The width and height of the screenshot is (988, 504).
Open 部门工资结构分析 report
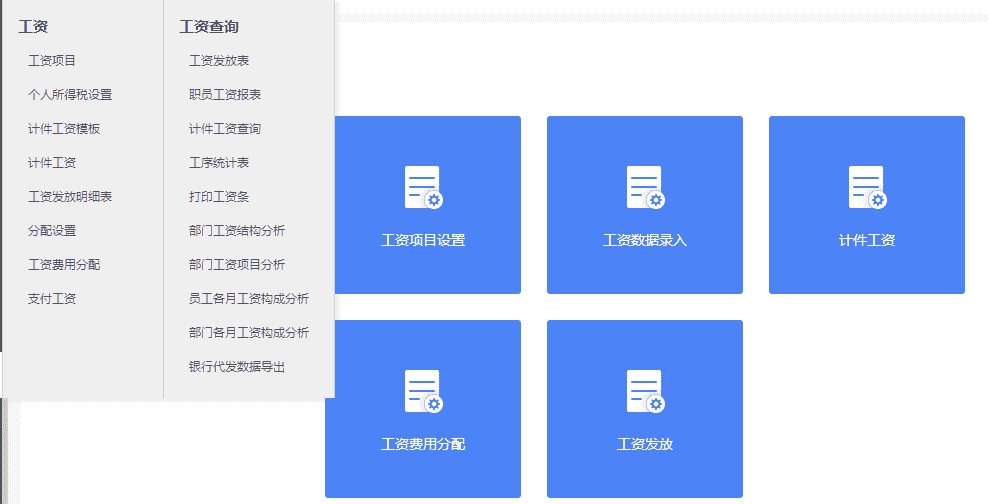[237, 231]
